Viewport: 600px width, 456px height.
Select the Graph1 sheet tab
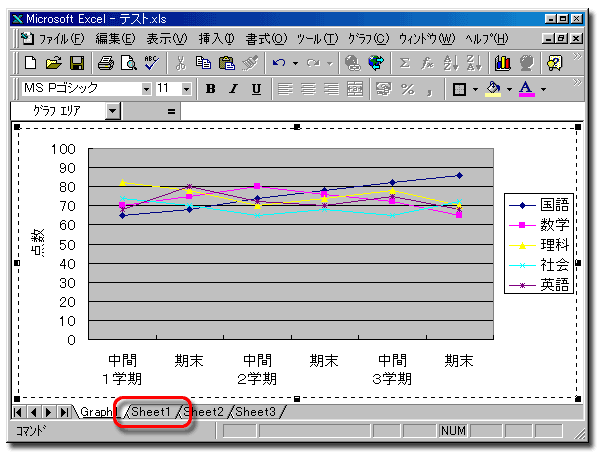(98, 412)
